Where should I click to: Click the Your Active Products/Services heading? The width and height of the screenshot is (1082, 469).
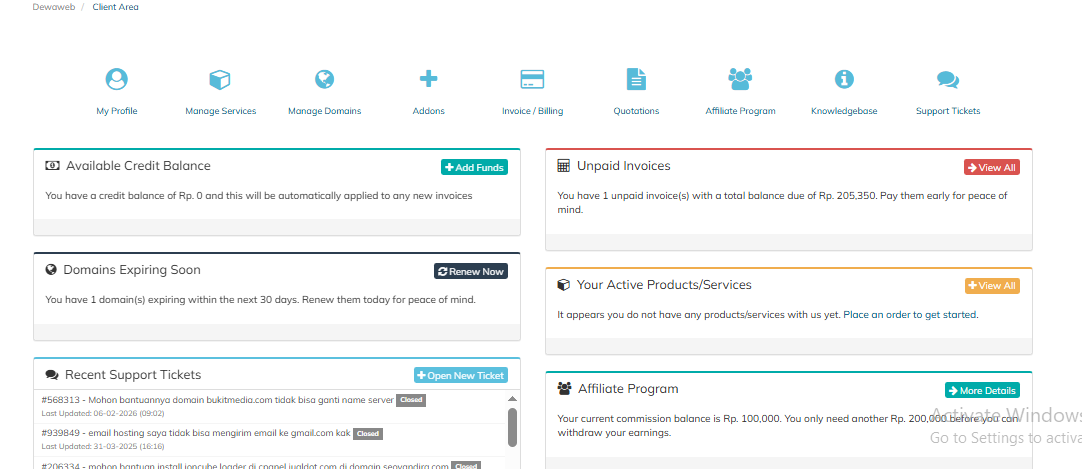click(664, 285)
